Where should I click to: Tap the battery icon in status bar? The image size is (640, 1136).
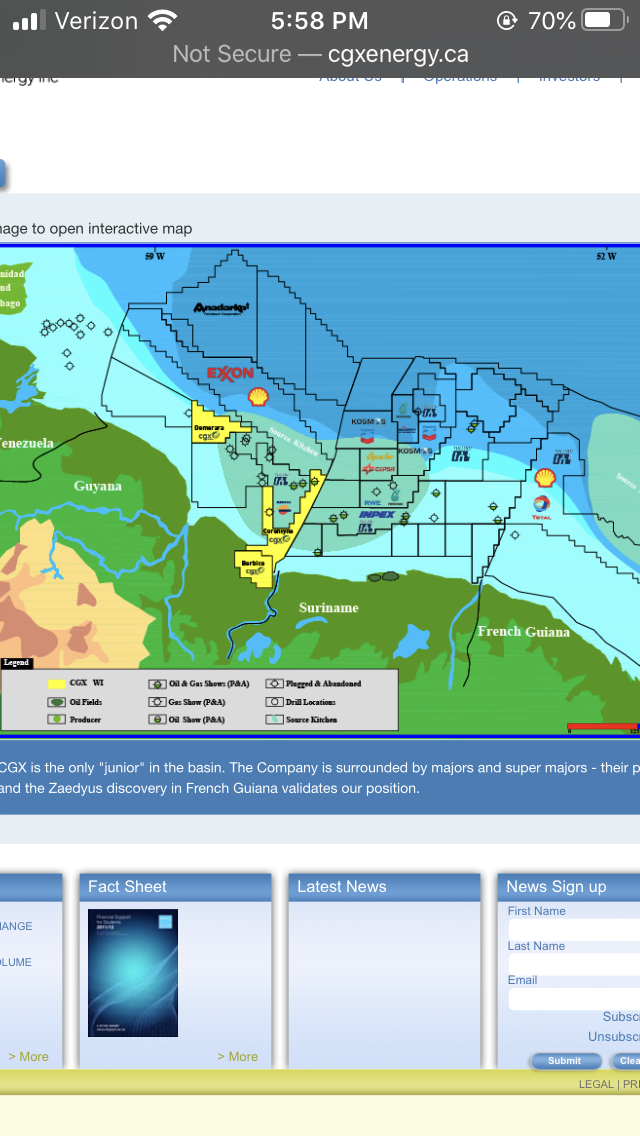[605, 20]
